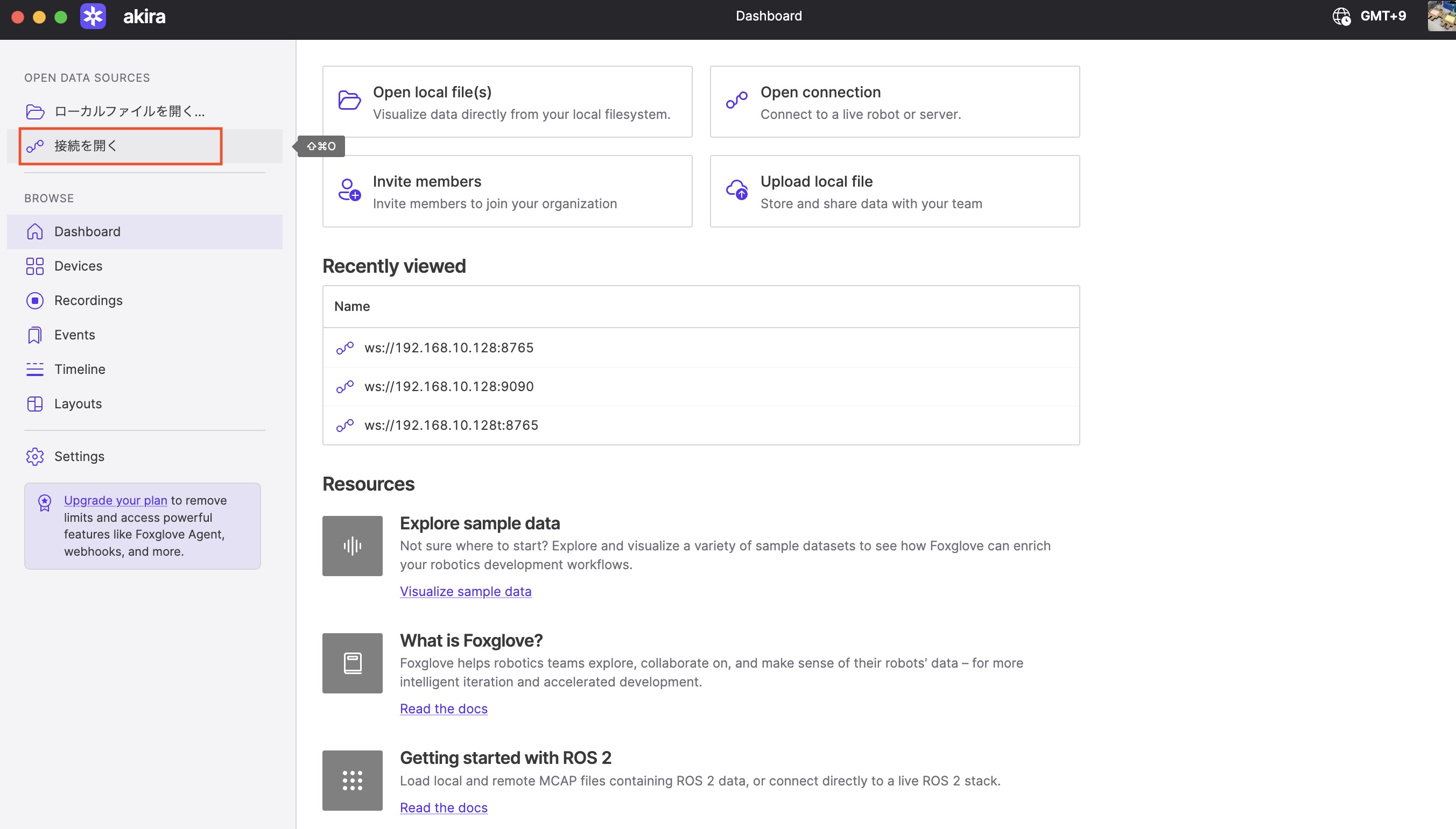
Task: Open recent connection ws://192.168.10.128:8765
Action: pos(701,348)
